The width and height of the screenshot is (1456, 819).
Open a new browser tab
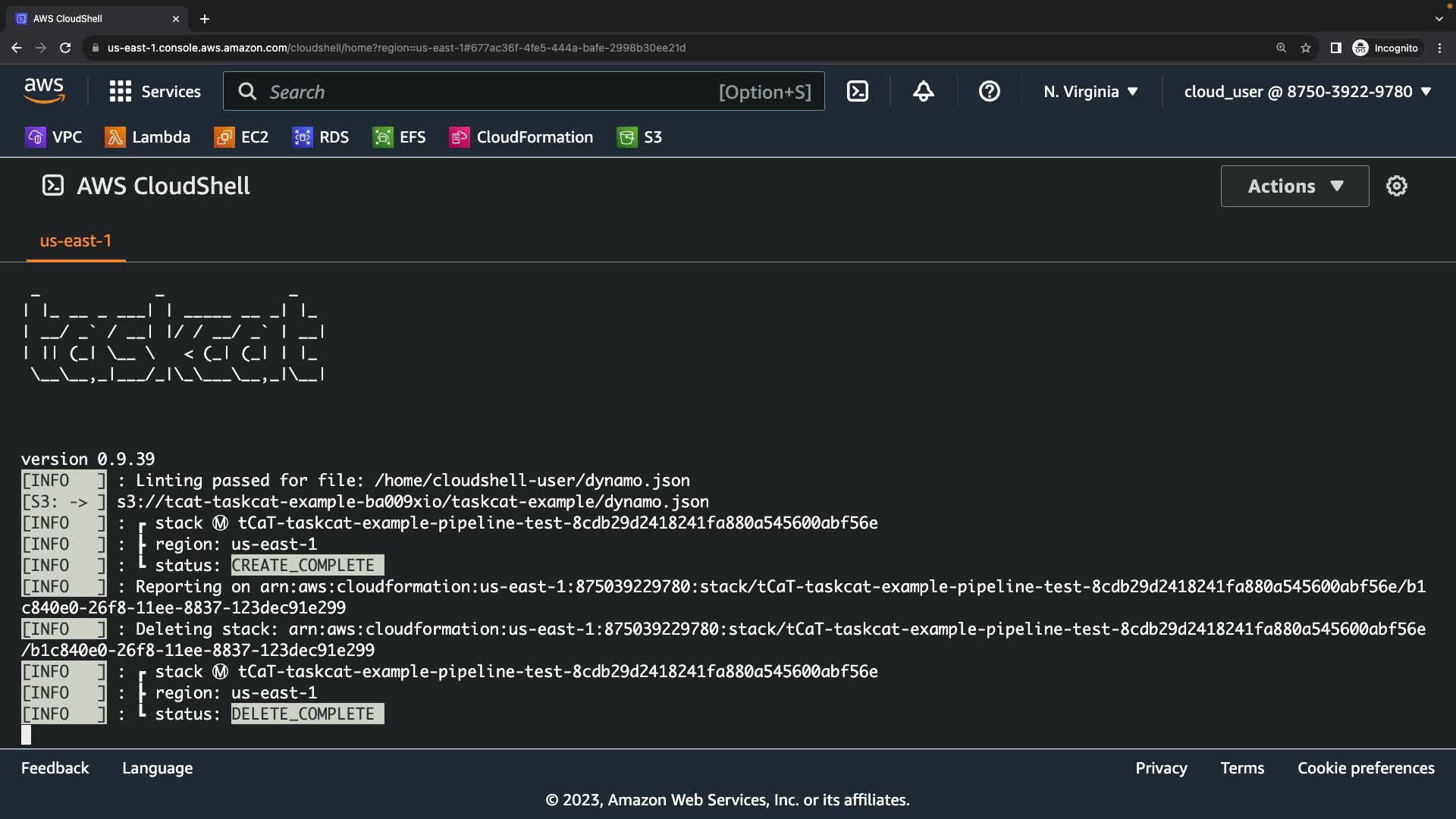pyautogui.click(x=204, y=19)
